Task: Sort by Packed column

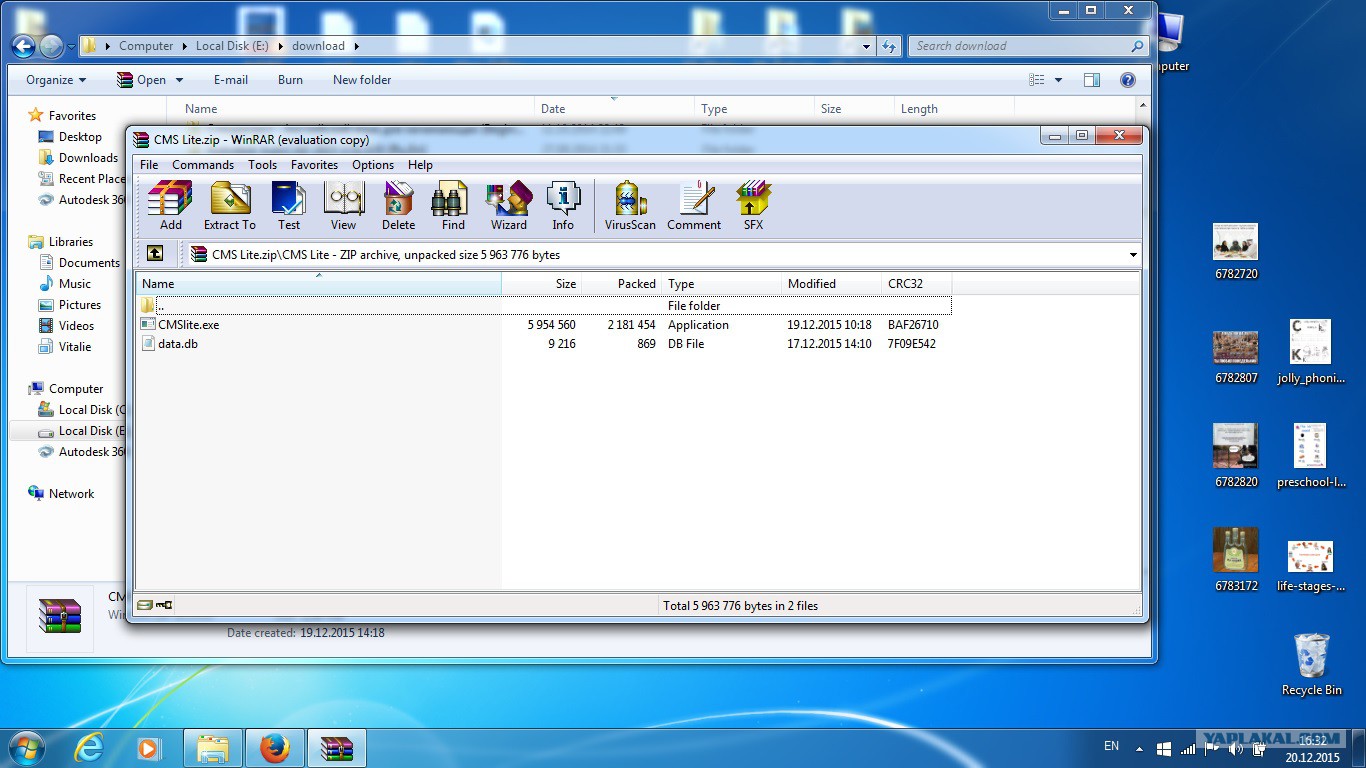Action: point(622,284)
